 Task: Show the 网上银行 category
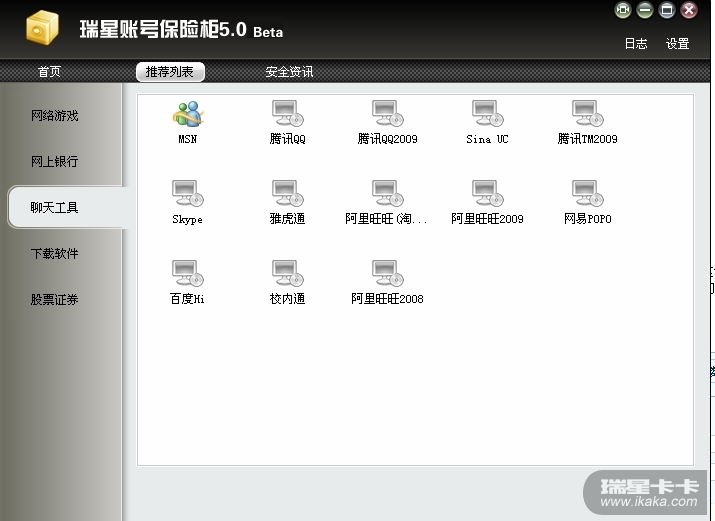pyautogui.click(x=55, y=161)
